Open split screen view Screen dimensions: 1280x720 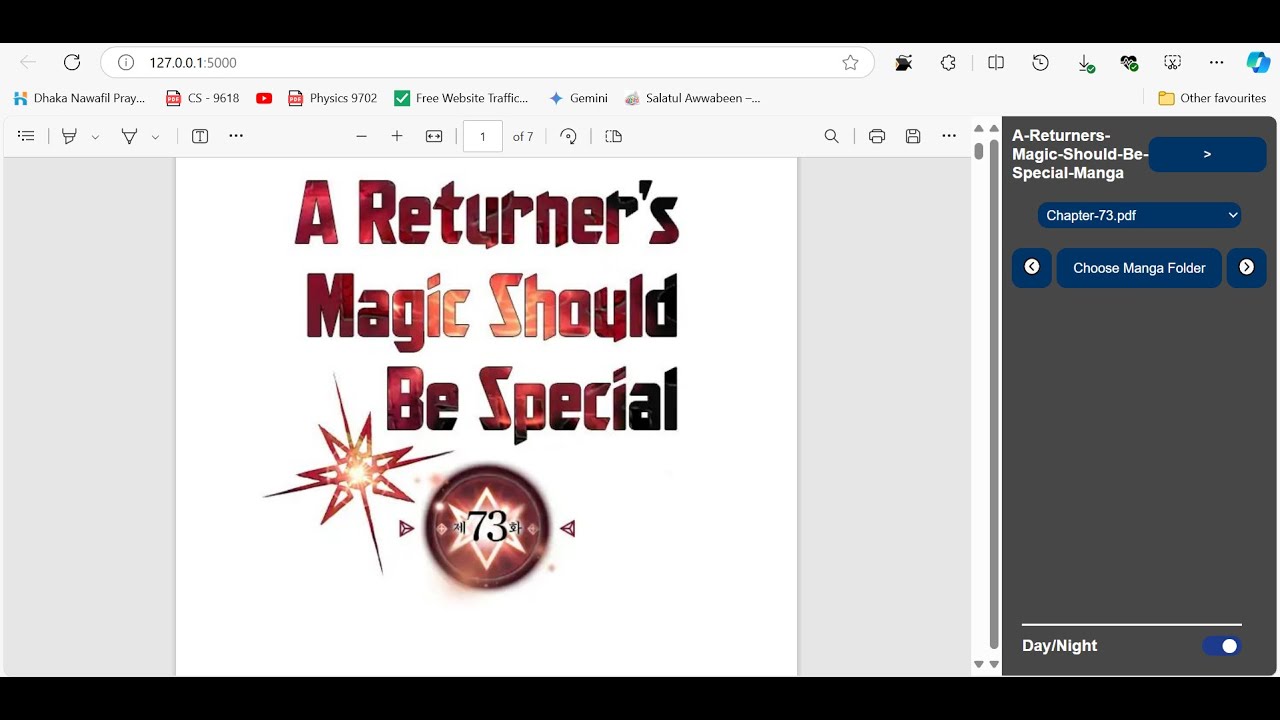[x=996, y=62]
